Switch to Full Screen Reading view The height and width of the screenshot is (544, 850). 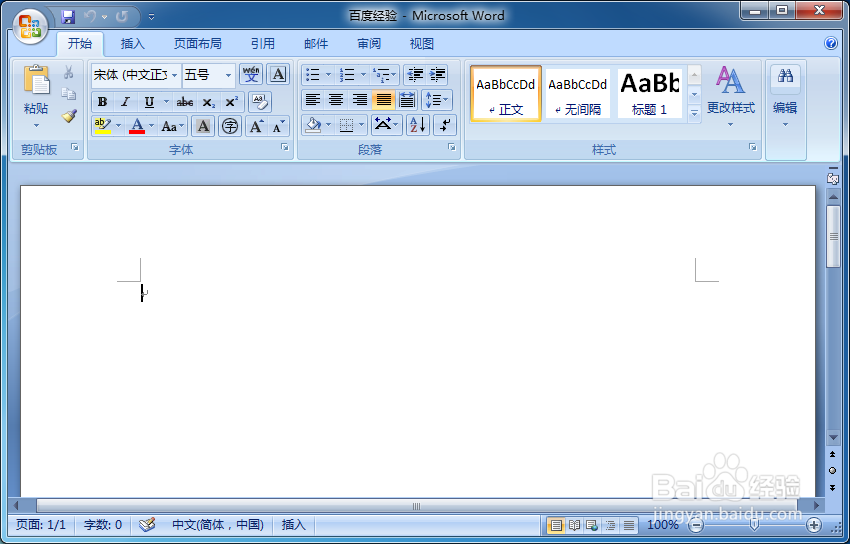(x=574, y=525)
